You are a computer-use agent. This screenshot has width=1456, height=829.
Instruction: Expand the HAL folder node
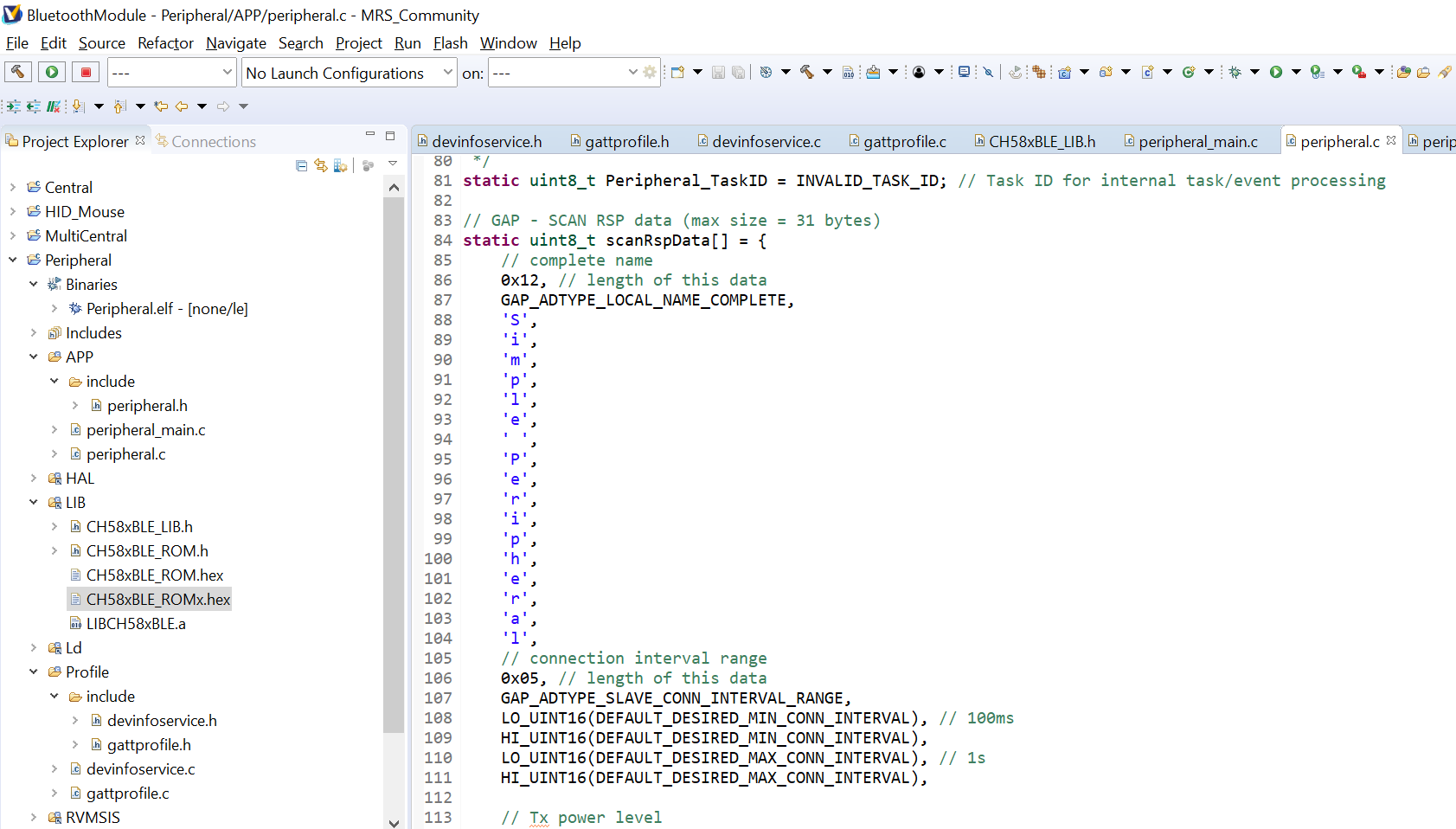34,478
